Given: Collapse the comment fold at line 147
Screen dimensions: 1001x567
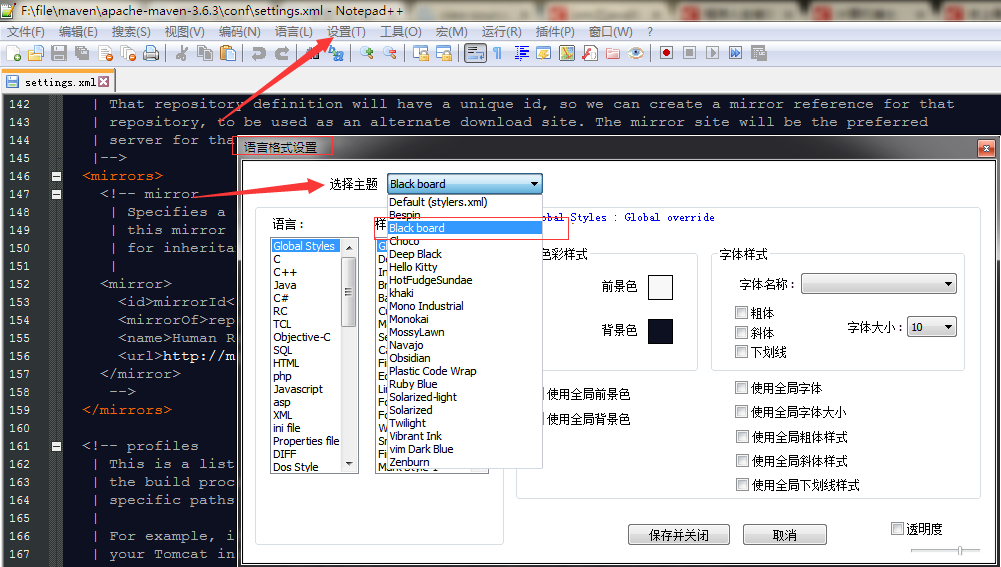Looking at the screenshot, I should 57,193.
